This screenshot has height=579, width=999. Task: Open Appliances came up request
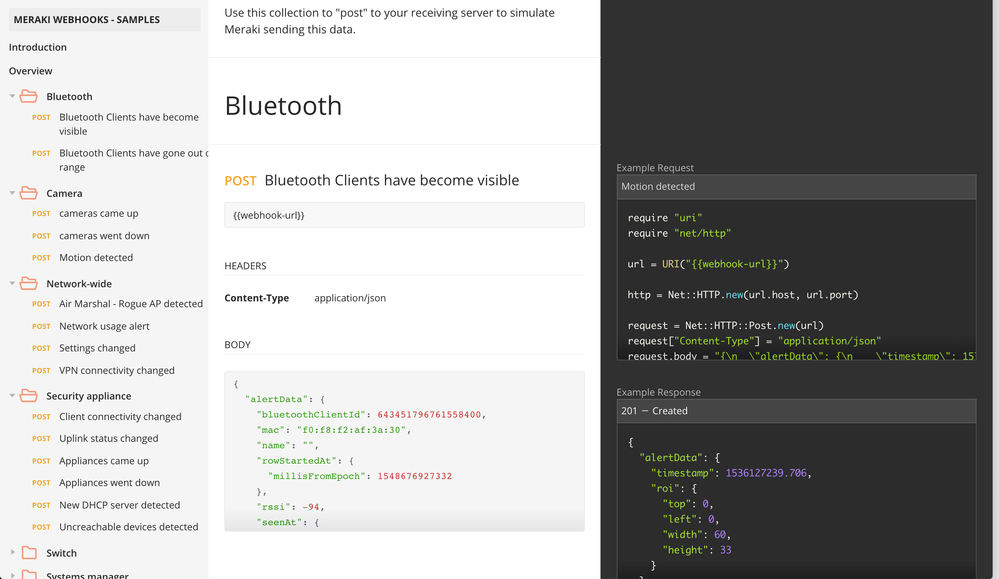pos(104,461)
